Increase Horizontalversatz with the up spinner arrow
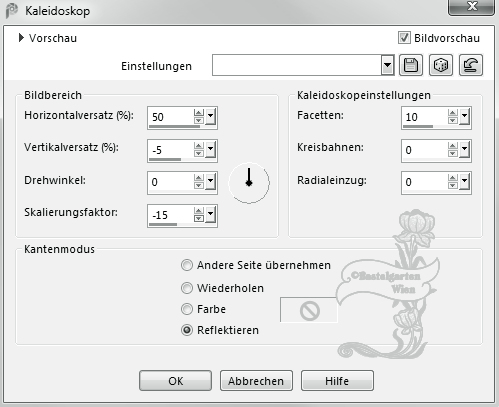 coord(199,113)
